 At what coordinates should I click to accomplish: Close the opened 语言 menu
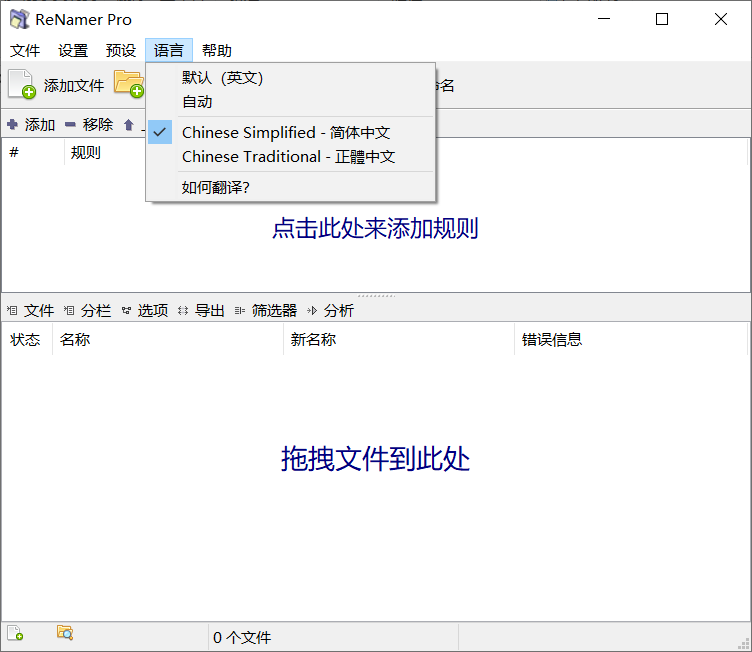pyautogui.click(x=169, y=50)
